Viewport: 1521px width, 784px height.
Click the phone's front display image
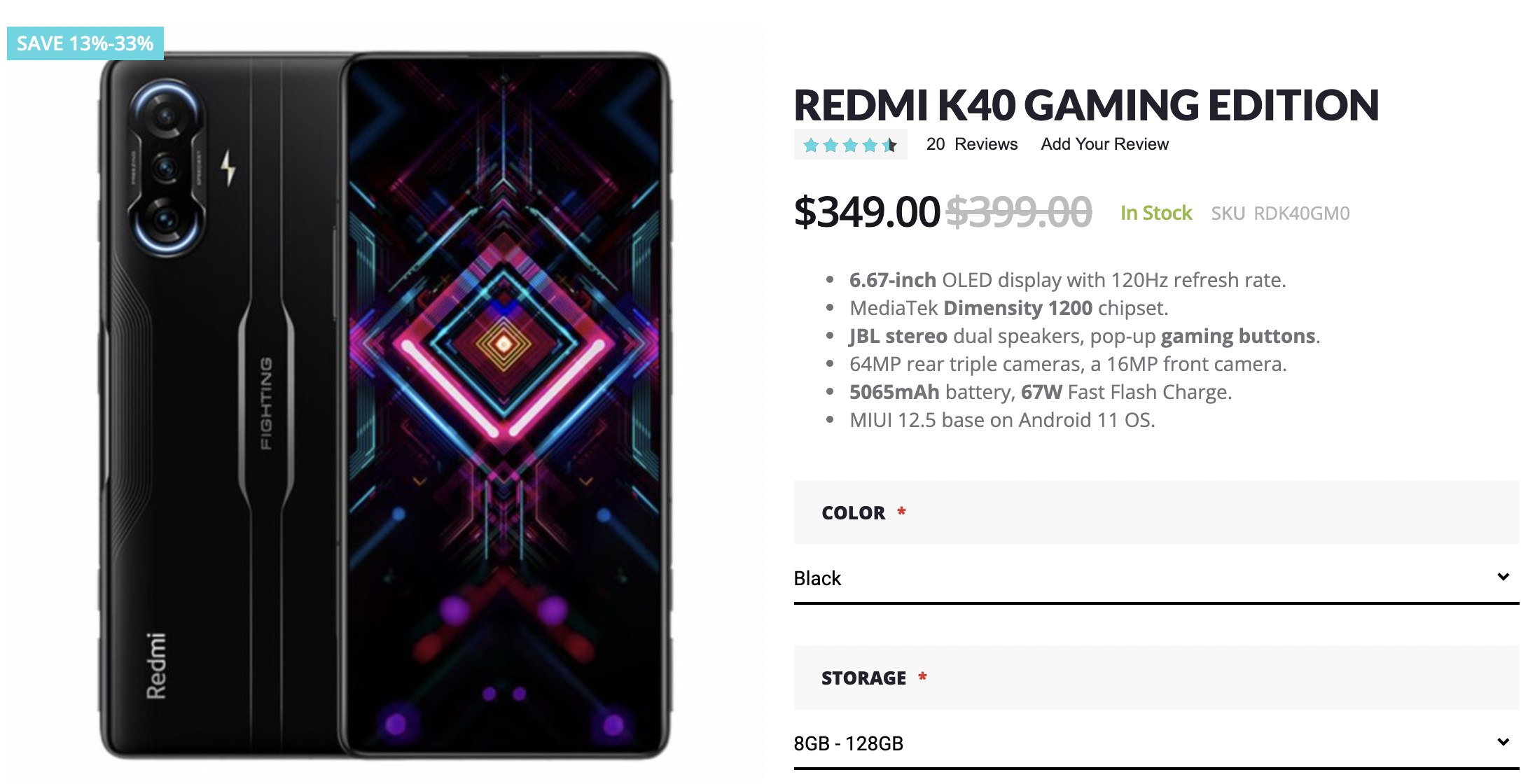coord(504,406)
